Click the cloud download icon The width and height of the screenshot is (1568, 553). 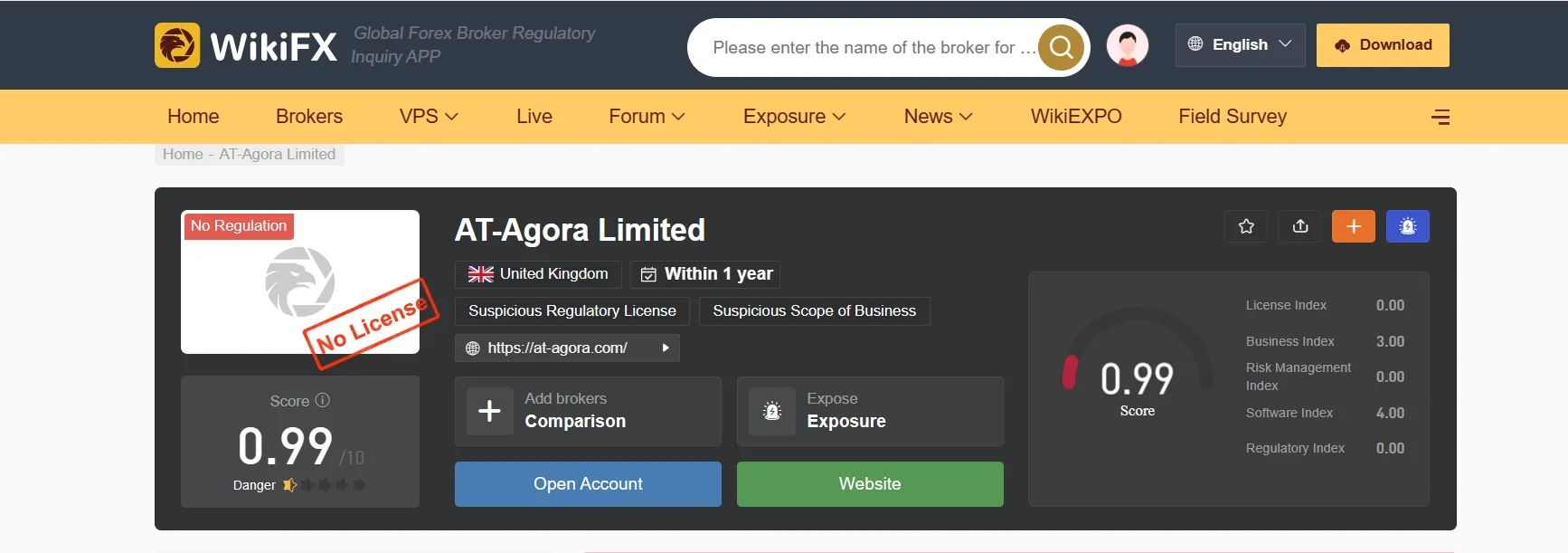point(1342,45)
